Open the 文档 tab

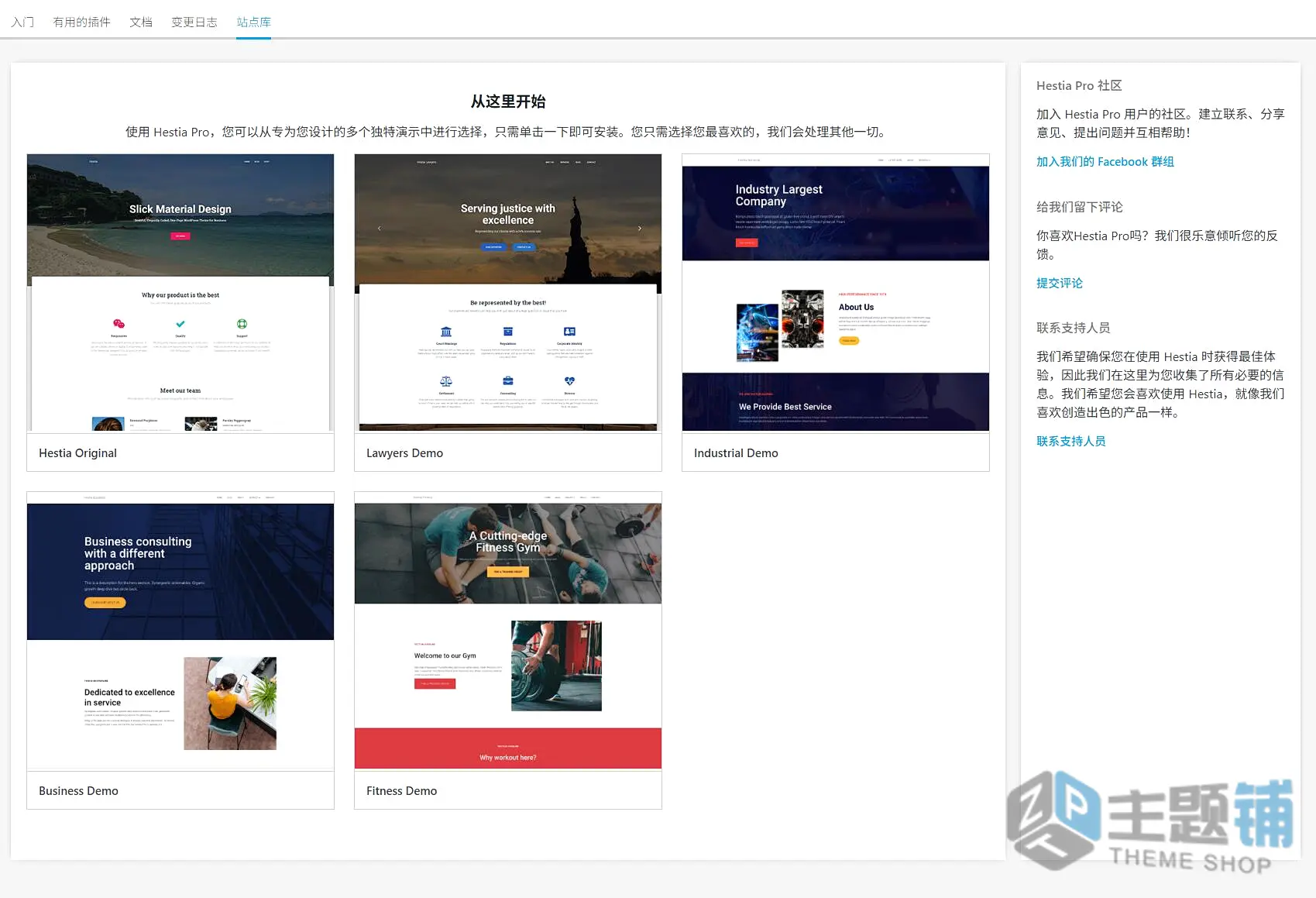coord(141,22)
